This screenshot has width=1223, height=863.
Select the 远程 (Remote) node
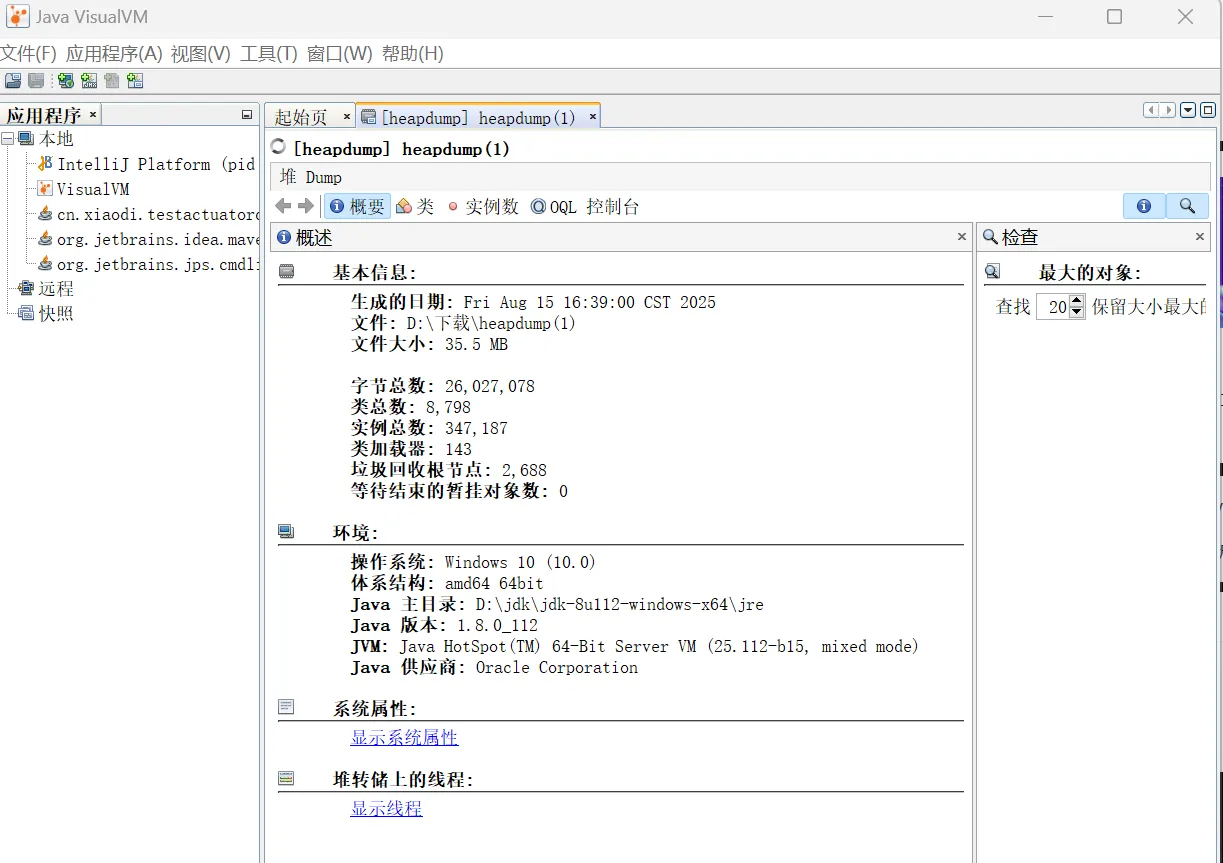pyautogui.click(x=56, y=288)
